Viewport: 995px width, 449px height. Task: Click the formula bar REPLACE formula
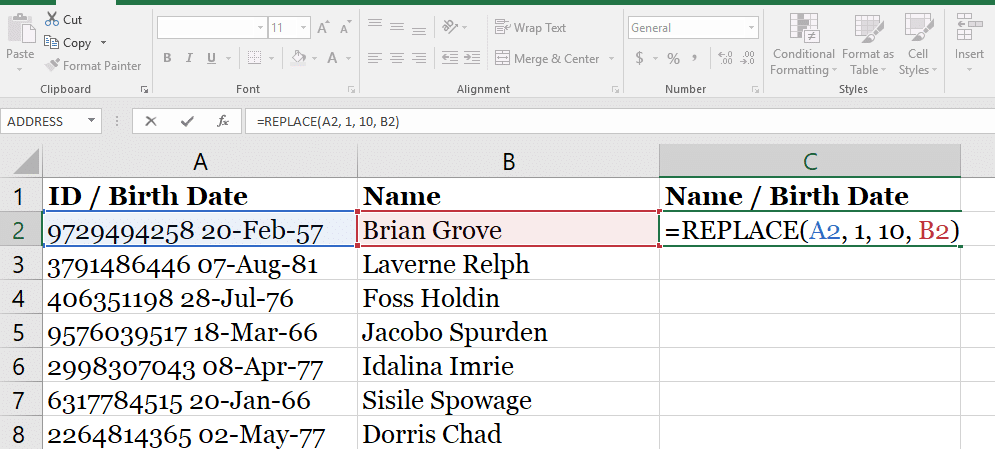328,122
